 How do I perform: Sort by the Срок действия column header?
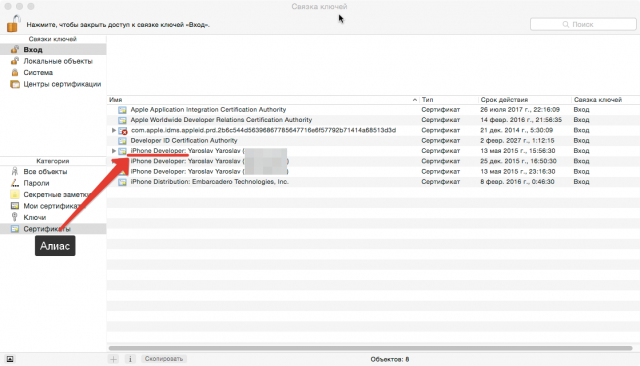point(524,100)
